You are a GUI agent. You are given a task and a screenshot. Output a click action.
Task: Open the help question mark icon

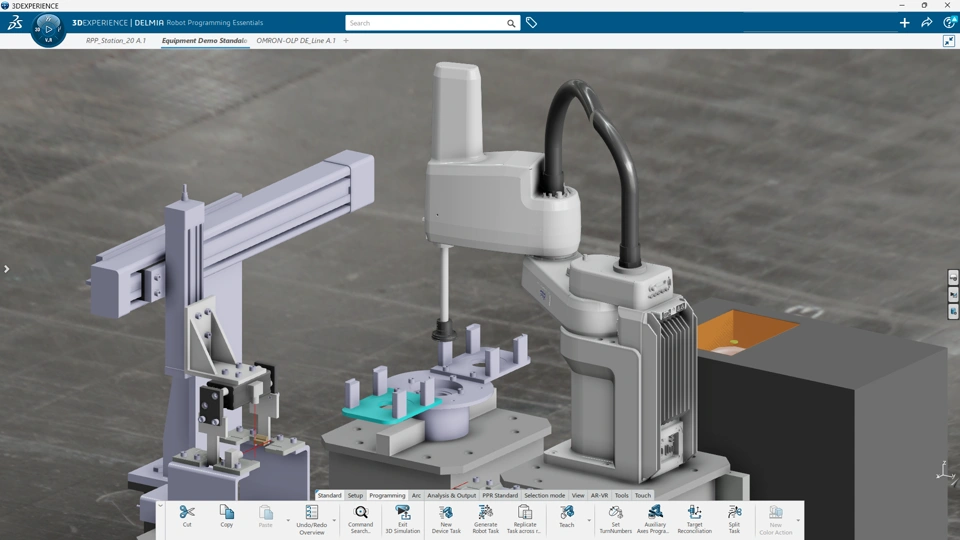(949, 23)
